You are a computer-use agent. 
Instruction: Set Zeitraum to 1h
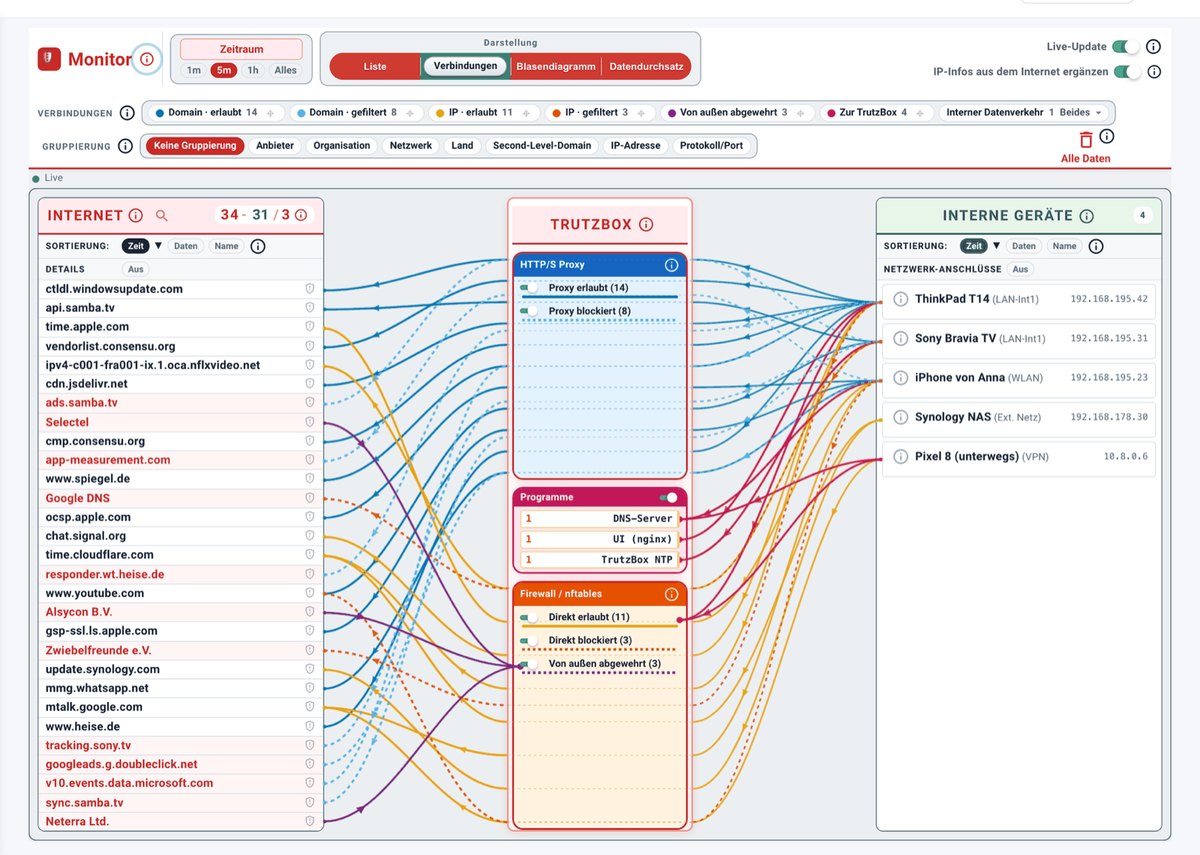pos(253,71)
